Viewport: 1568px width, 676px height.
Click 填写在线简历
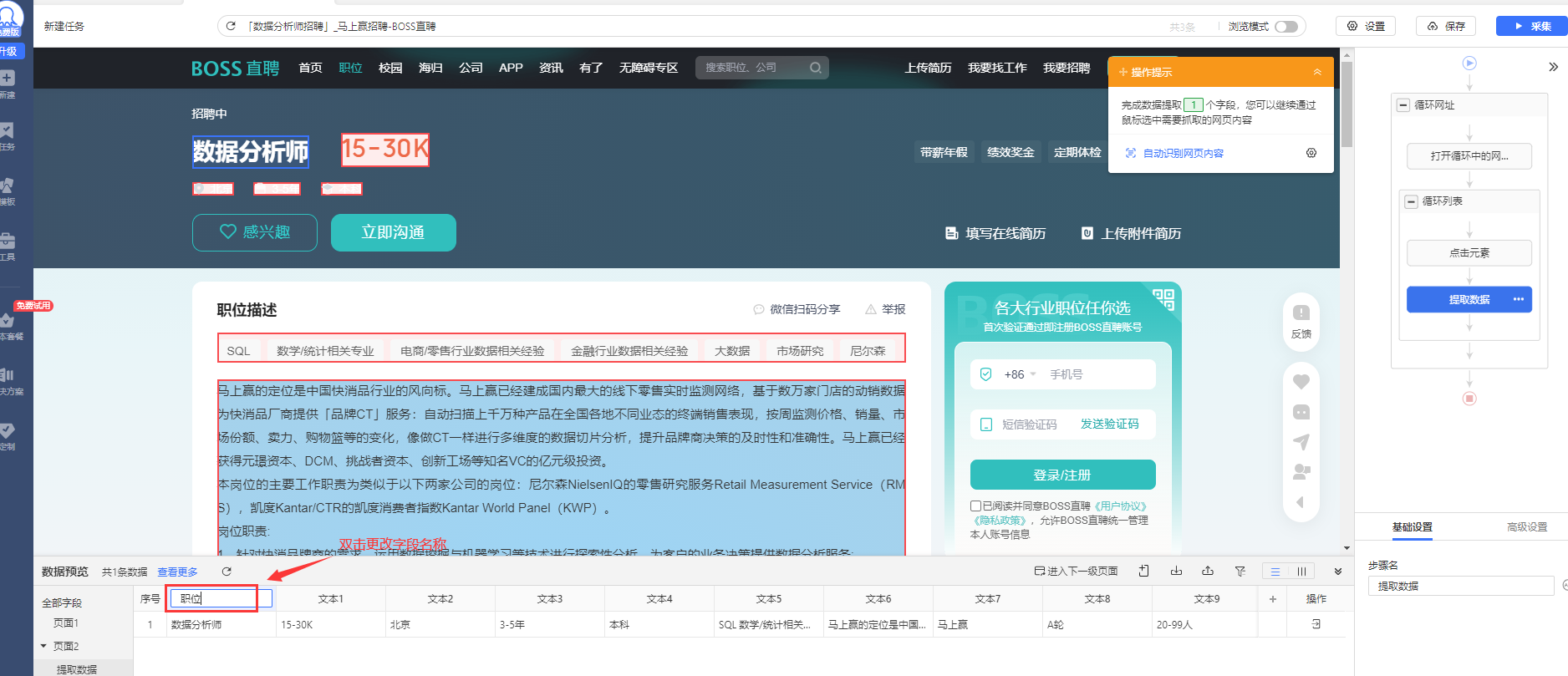click(995, 233)
